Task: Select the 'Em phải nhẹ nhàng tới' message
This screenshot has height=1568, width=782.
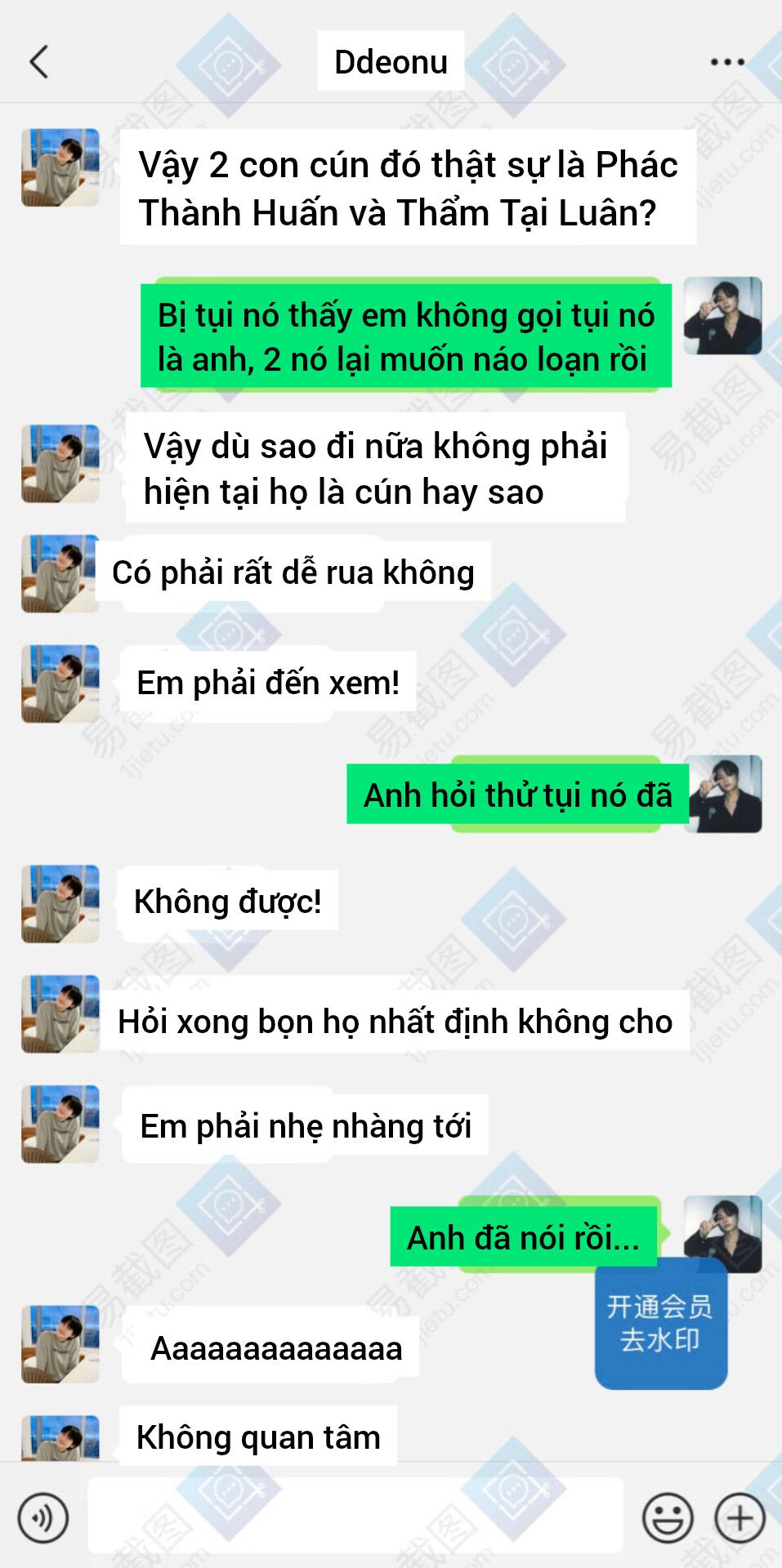Action: point(306,1125)
